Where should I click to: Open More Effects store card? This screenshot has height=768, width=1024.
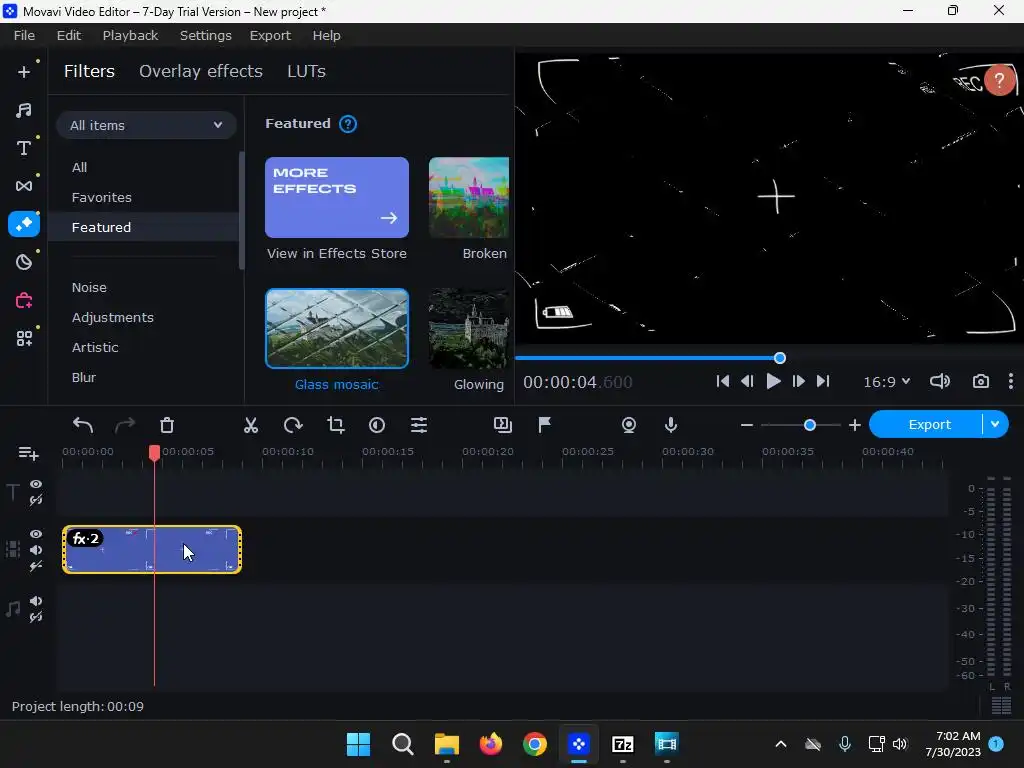336,197
